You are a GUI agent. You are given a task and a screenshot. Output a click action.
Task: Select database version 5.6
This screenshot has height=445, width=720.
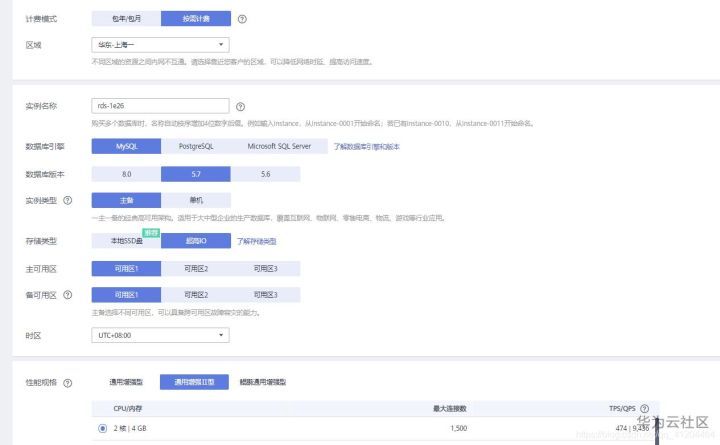click(265, 174)
